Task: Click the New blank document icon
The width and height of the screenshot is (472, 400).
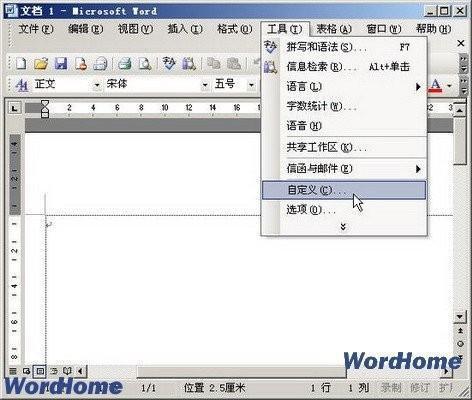Action: click(x=22, y=63)
